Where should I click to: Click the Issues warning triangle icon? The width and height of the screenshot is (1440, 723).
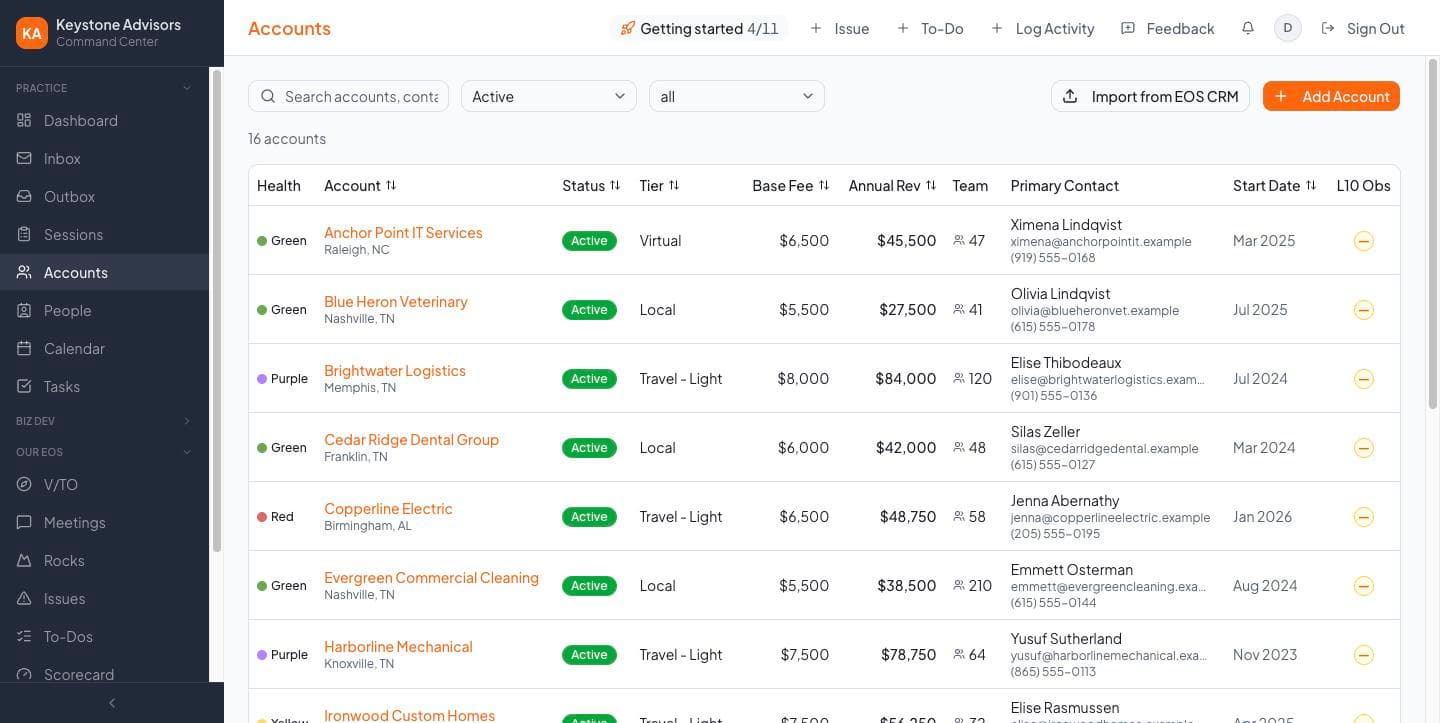point(24,599)
